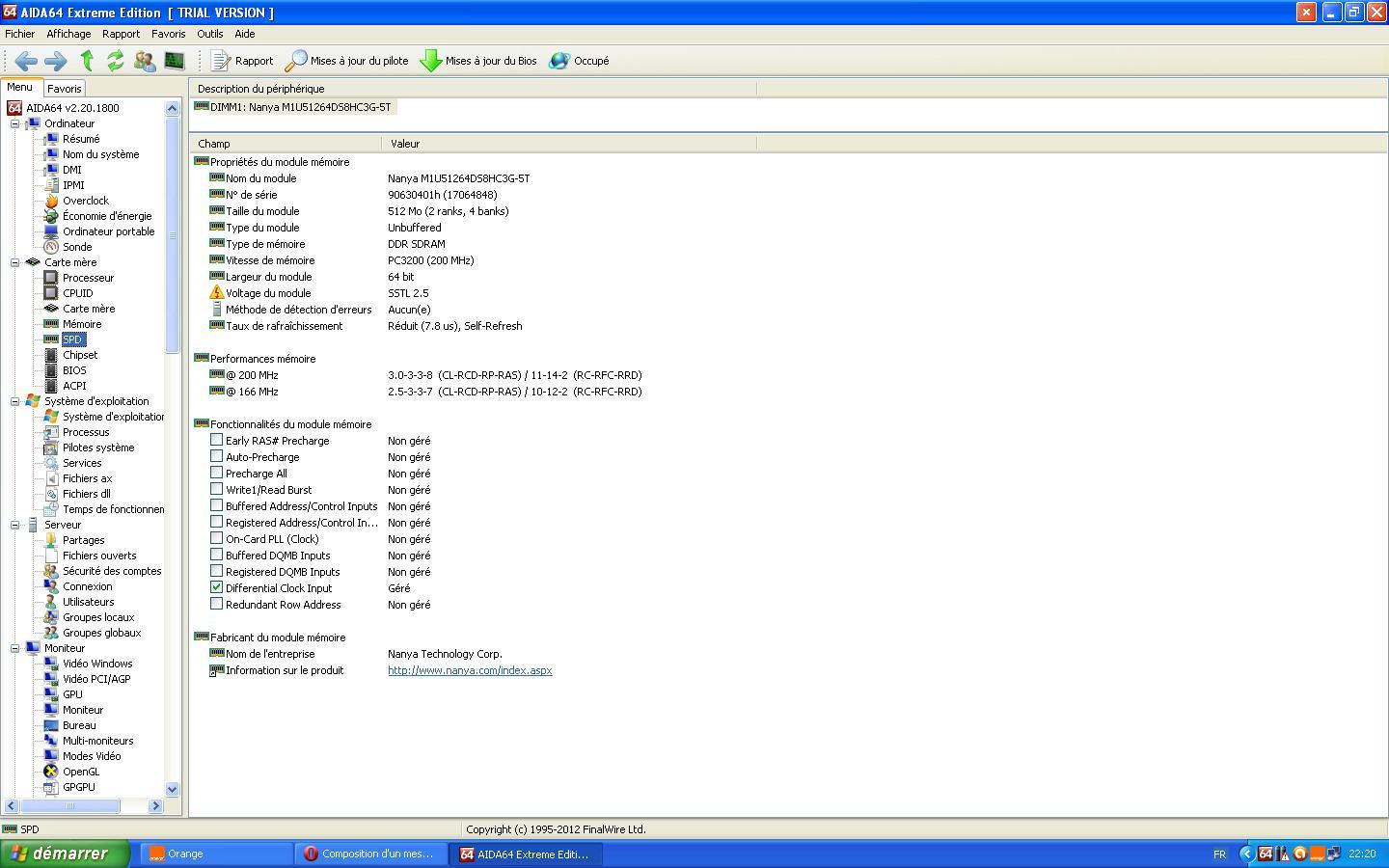Click the Valeur column header

(569, 144)
